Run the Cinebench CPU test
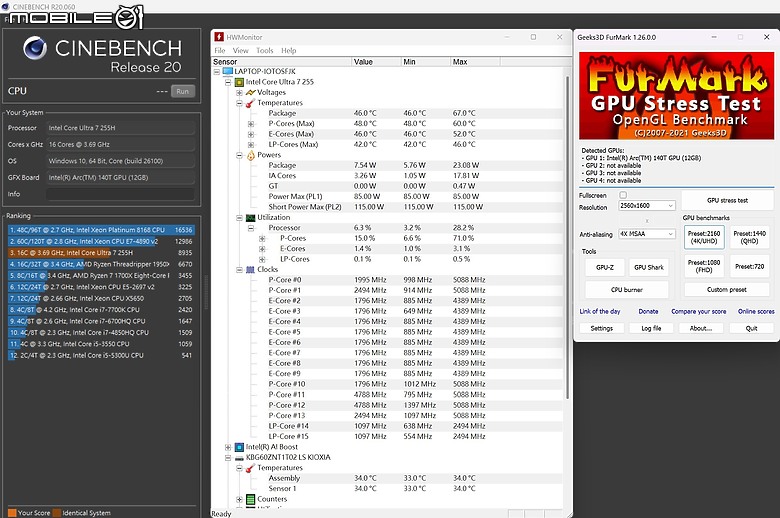 point(183,91)
